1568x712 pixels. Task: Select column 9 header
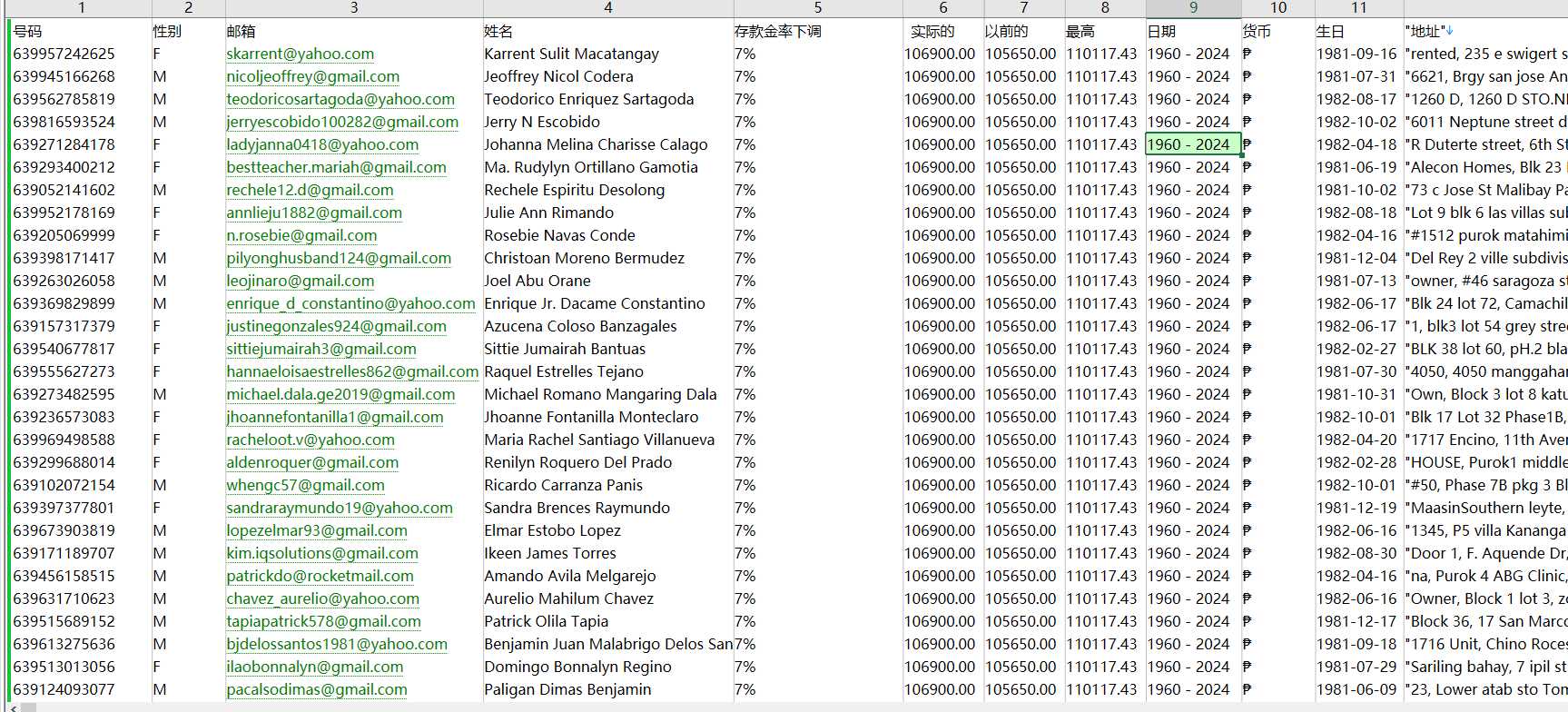pyautogui.click(x=1193, y=8)
